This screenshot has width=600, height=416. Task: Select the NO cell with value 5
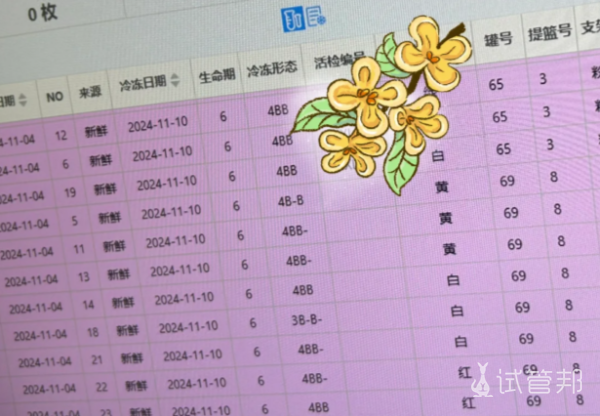pyautogui.click(x=75, y=220)
